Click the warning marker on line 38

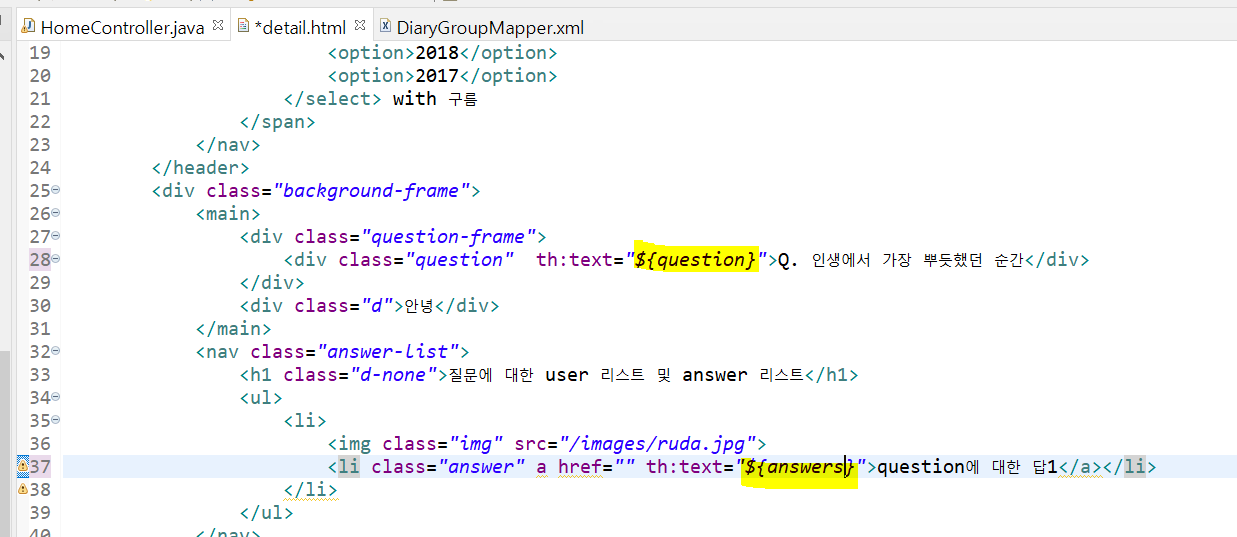point(22,489)
